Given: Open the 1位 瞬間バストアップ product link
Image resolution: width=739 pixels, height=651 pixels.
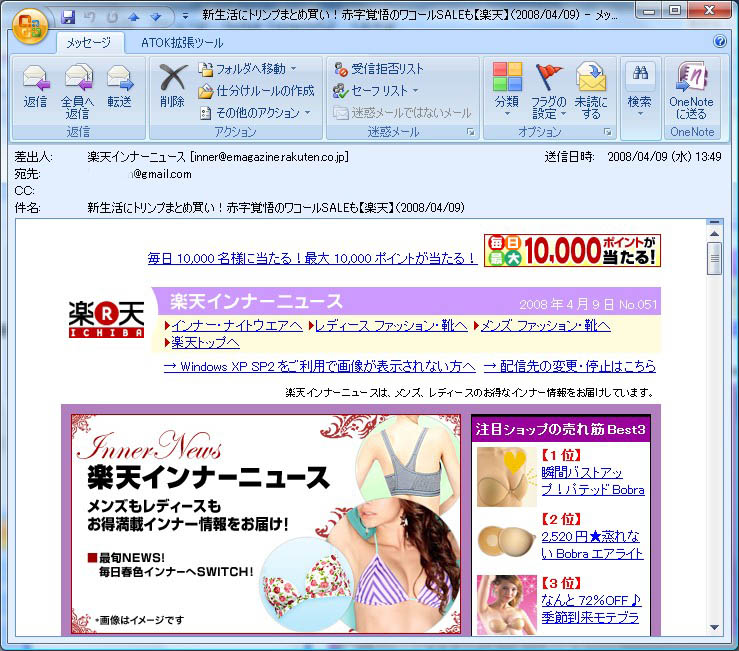Looking at the screenshot, I should pos(593,481).
